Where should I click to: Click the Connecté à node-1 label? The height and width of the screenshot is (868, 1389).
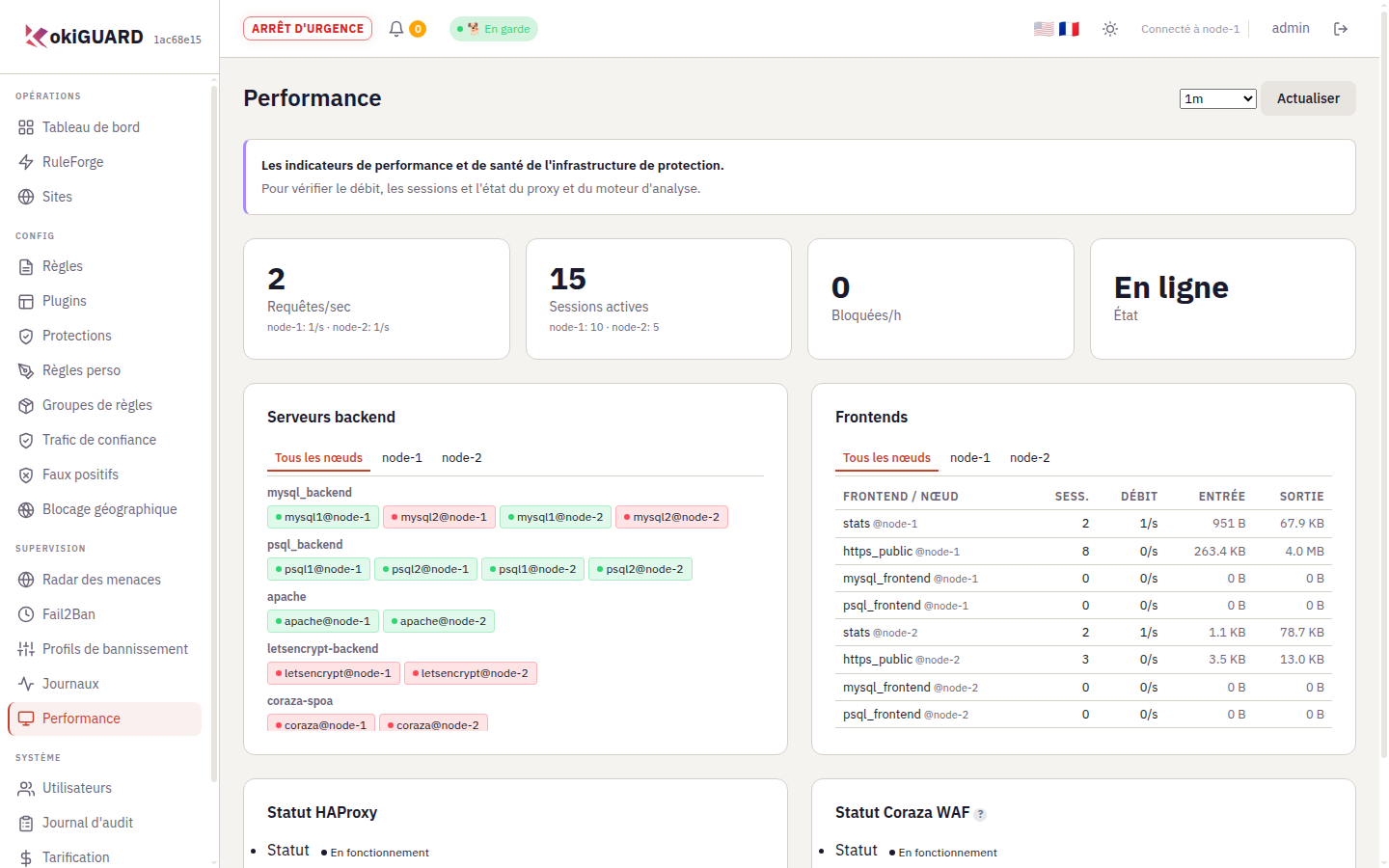point(1190,29)
